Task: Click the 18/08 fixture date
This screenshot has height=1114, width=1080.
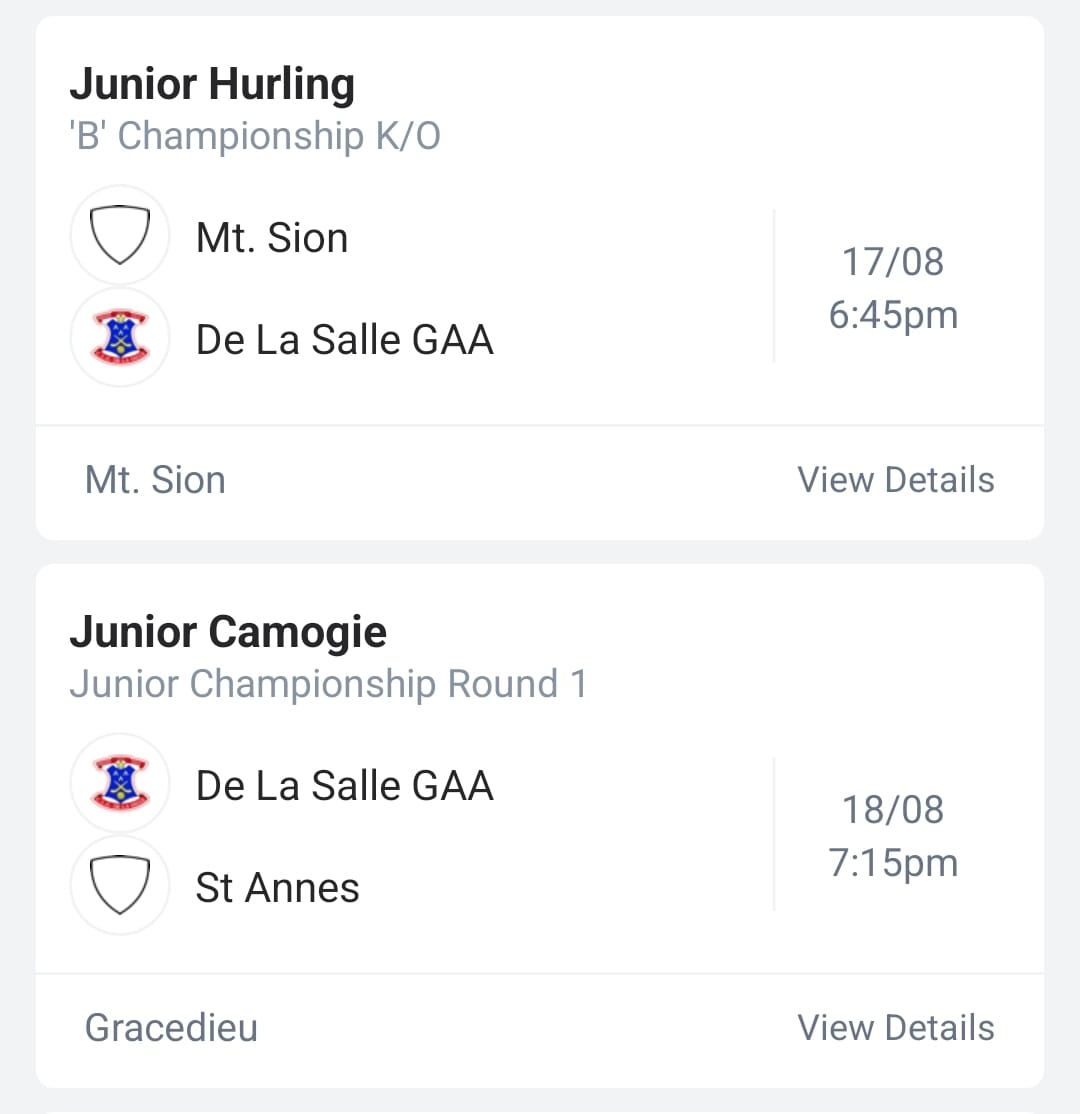Action: click(x=893, y=809)
